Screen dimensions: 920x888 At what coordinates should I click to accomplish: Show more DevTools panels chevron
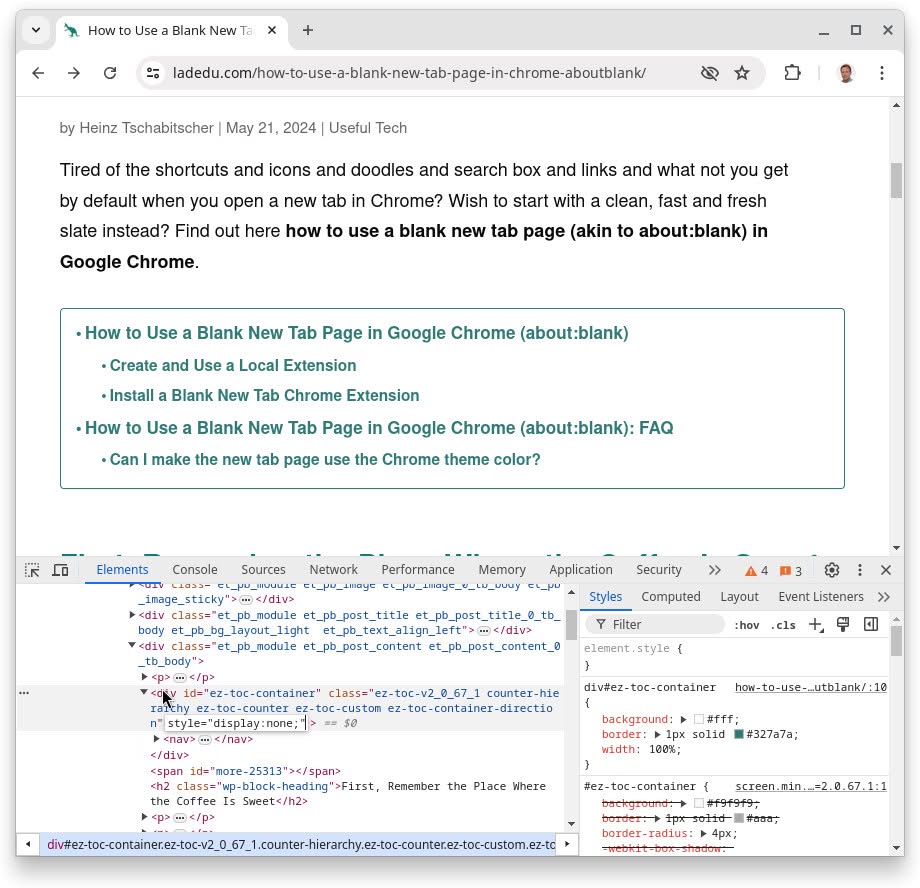pos(714,570)
